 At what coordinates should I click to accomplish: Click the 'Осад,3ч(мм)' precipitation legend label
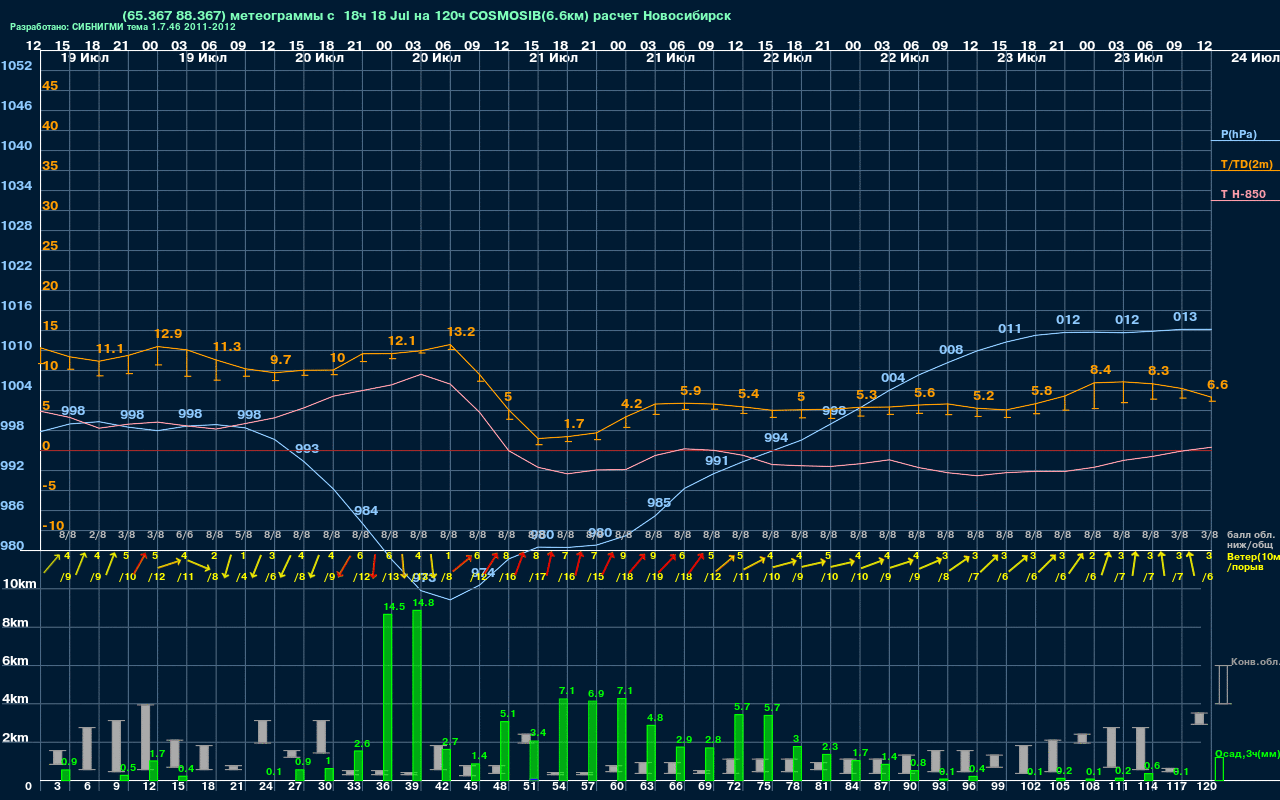[1246, 753]
